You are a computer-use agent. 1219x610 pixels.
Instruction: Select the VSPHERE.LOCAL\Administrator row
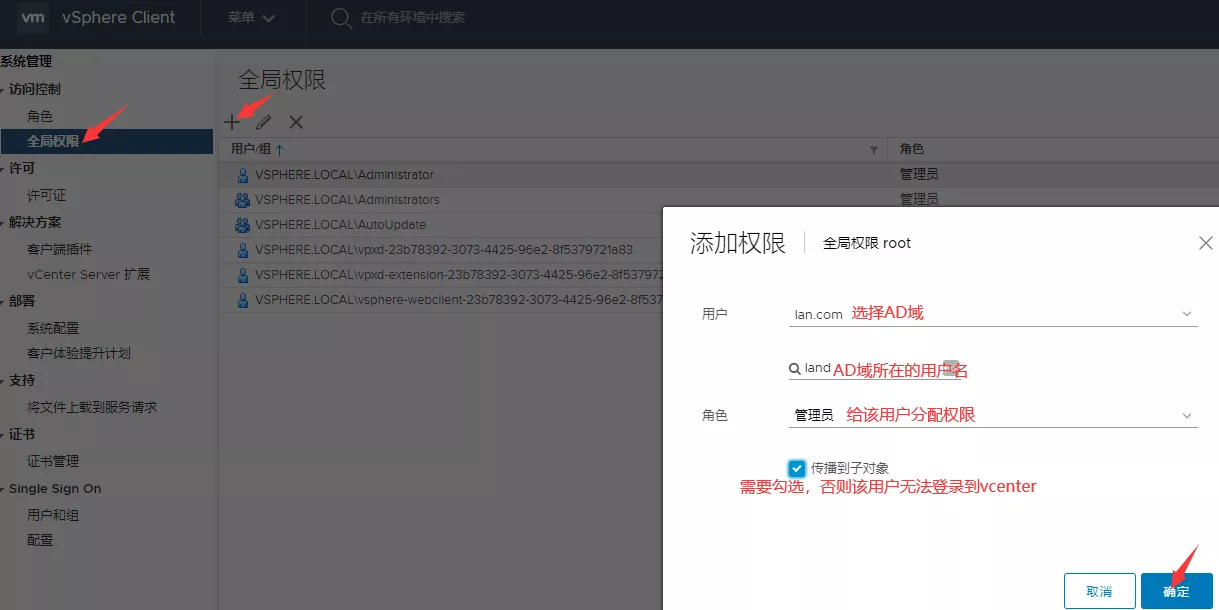click(x=344, y=175)
